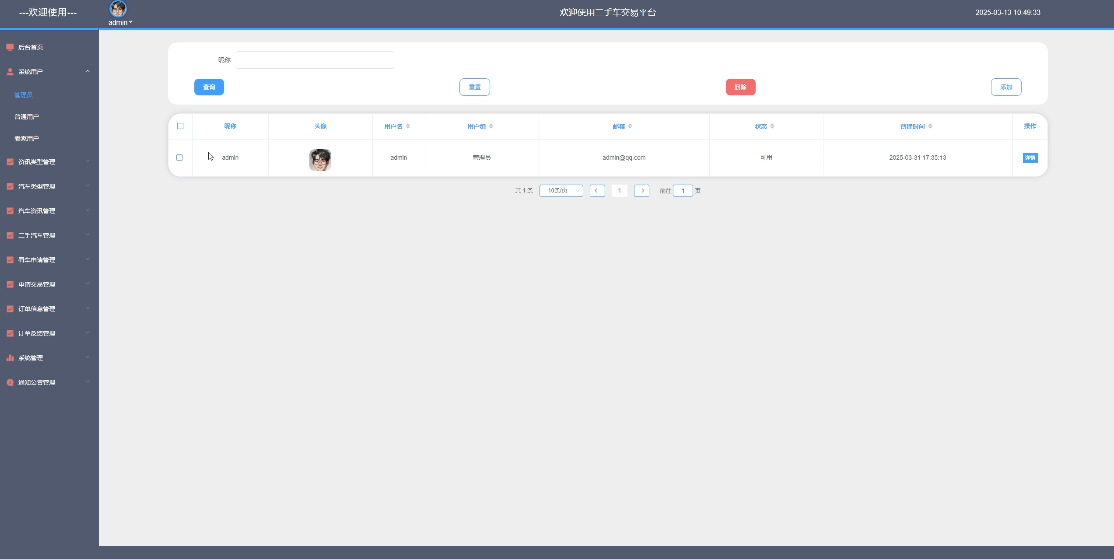Select 管理员 in the sidebar submenu
Screen dimensions: 1114x559
click(23, 94)
